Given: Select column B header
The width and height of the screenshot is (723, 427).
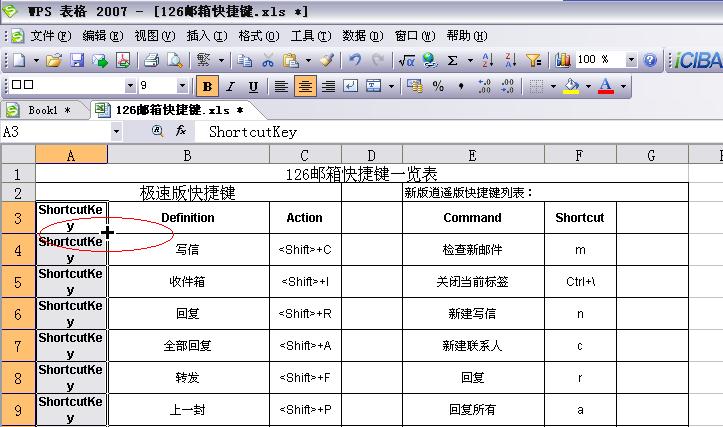Looking at the screenshot, I should click(188, 155).
